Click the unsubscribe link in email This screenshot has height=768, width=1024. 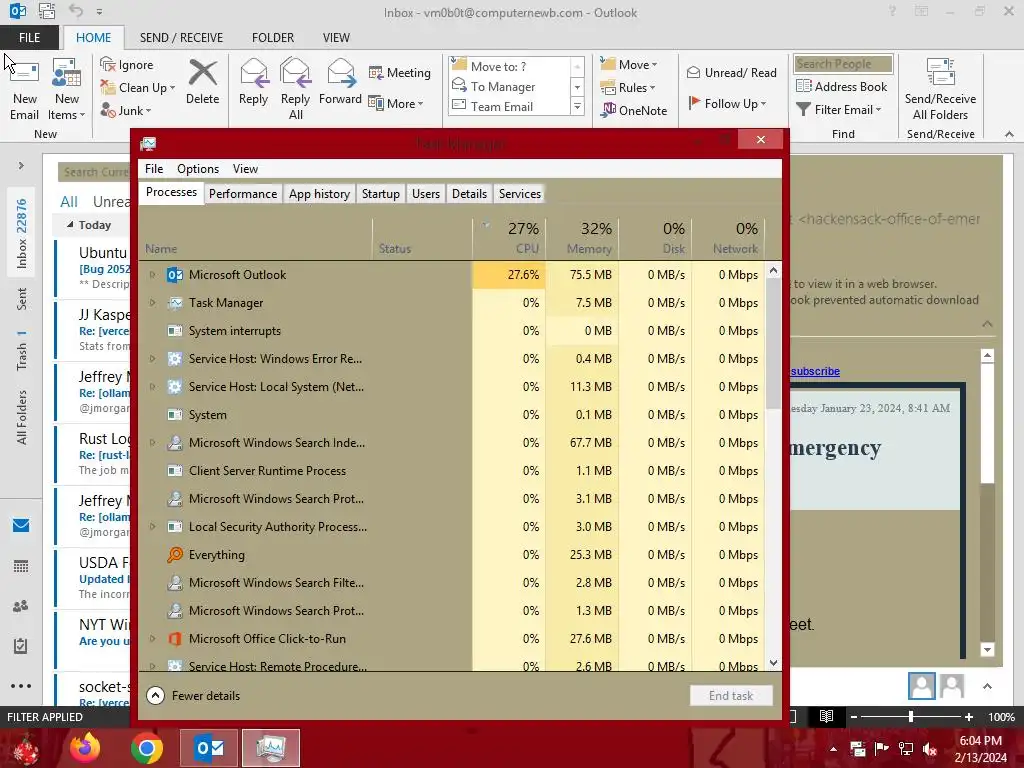pyautogui.click(x=816, y=372)
